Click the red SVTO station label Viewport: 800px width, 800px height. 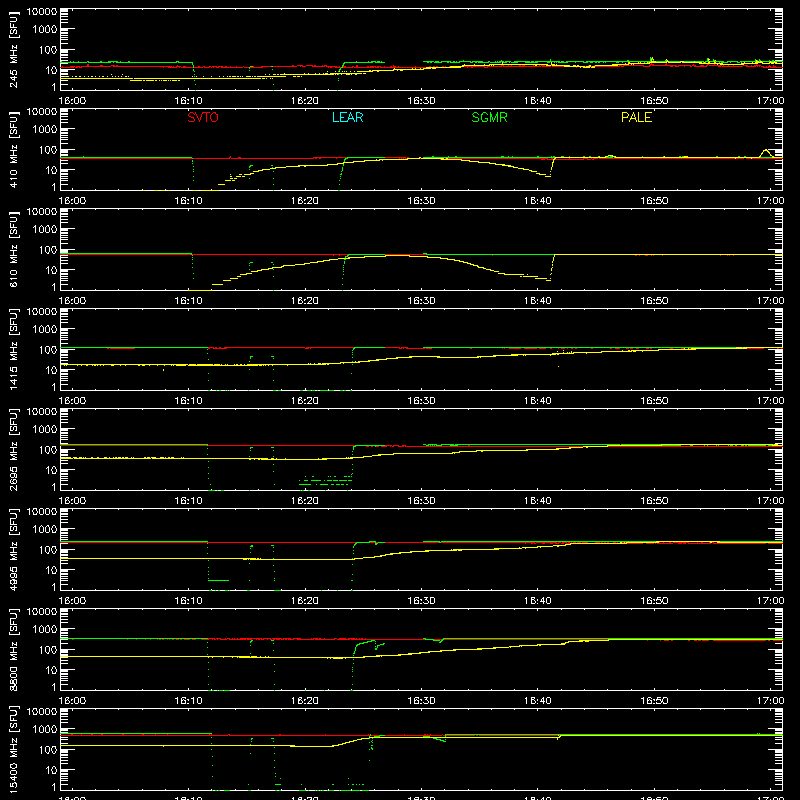coord(203,117)
